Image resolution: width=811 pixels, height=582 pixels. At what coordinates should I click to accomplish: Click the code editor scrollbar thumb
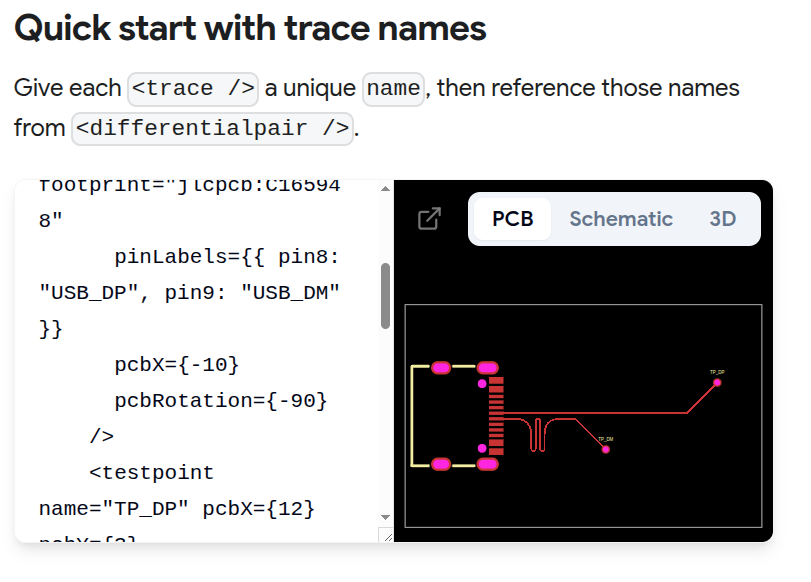point(385,296)
